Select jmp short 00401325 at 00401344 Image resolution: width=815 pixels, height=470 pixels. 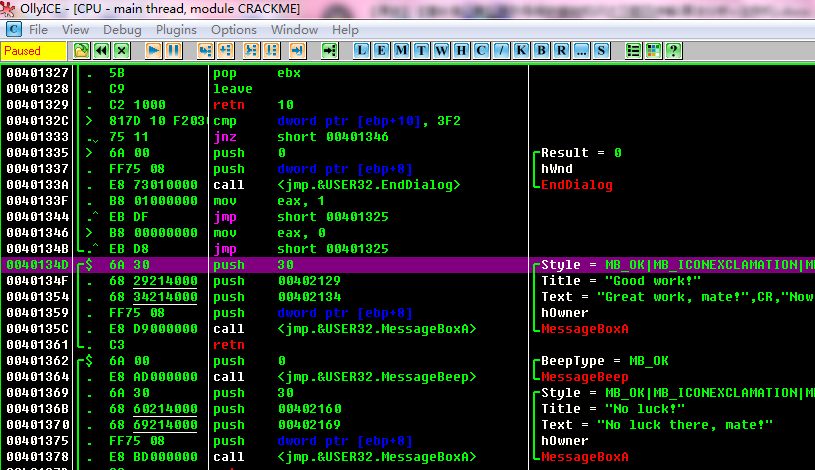click(300, 217)
